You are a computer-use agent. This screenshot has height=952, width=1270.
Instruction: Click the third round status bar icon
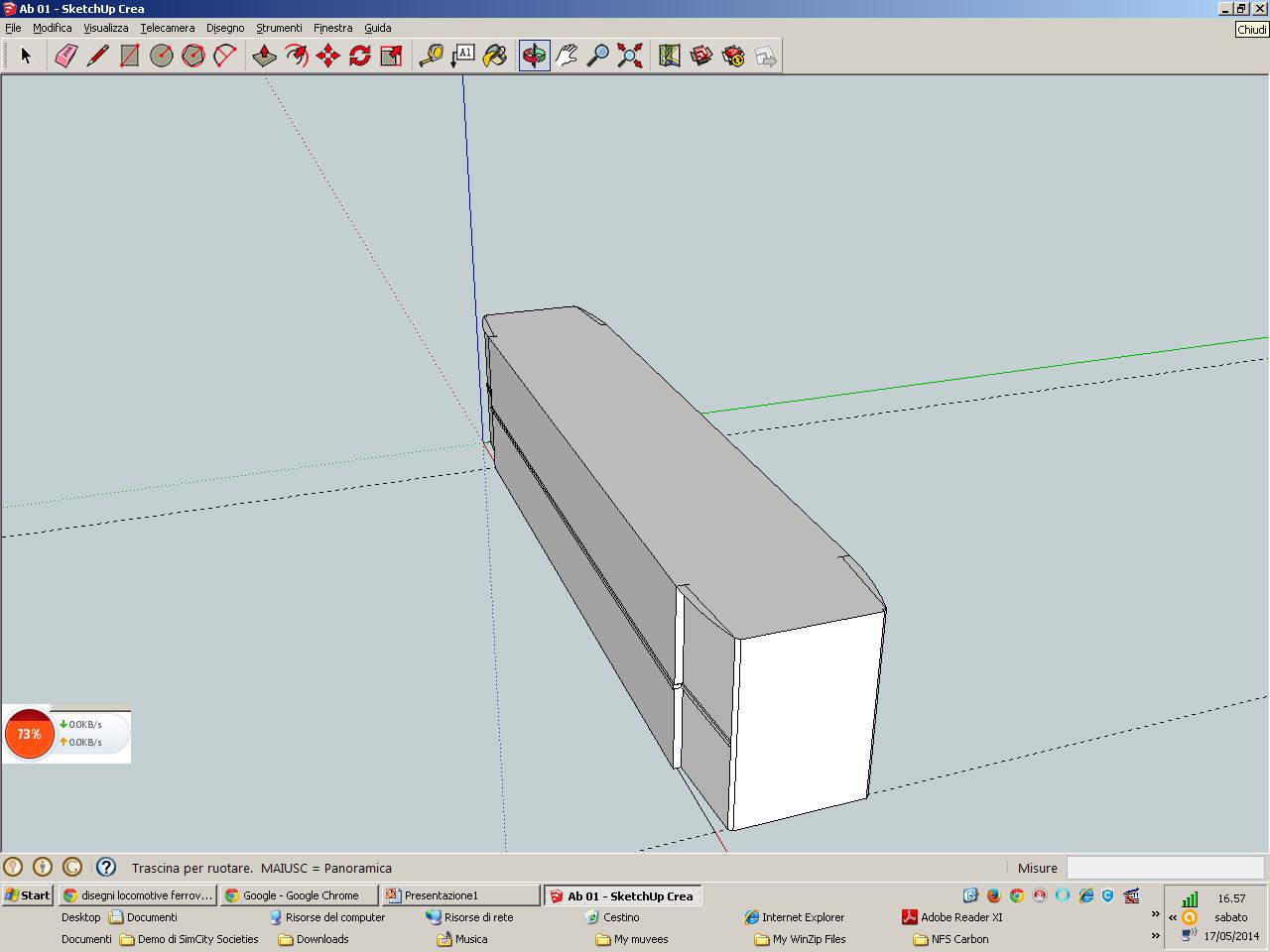(x=72, y=867)
